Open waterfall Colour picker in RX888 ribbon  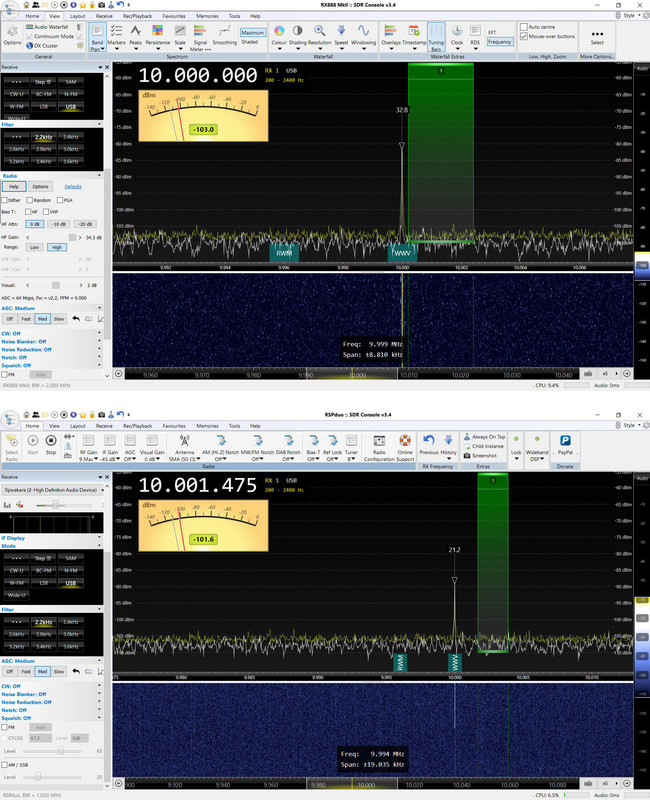pos(279,37)
